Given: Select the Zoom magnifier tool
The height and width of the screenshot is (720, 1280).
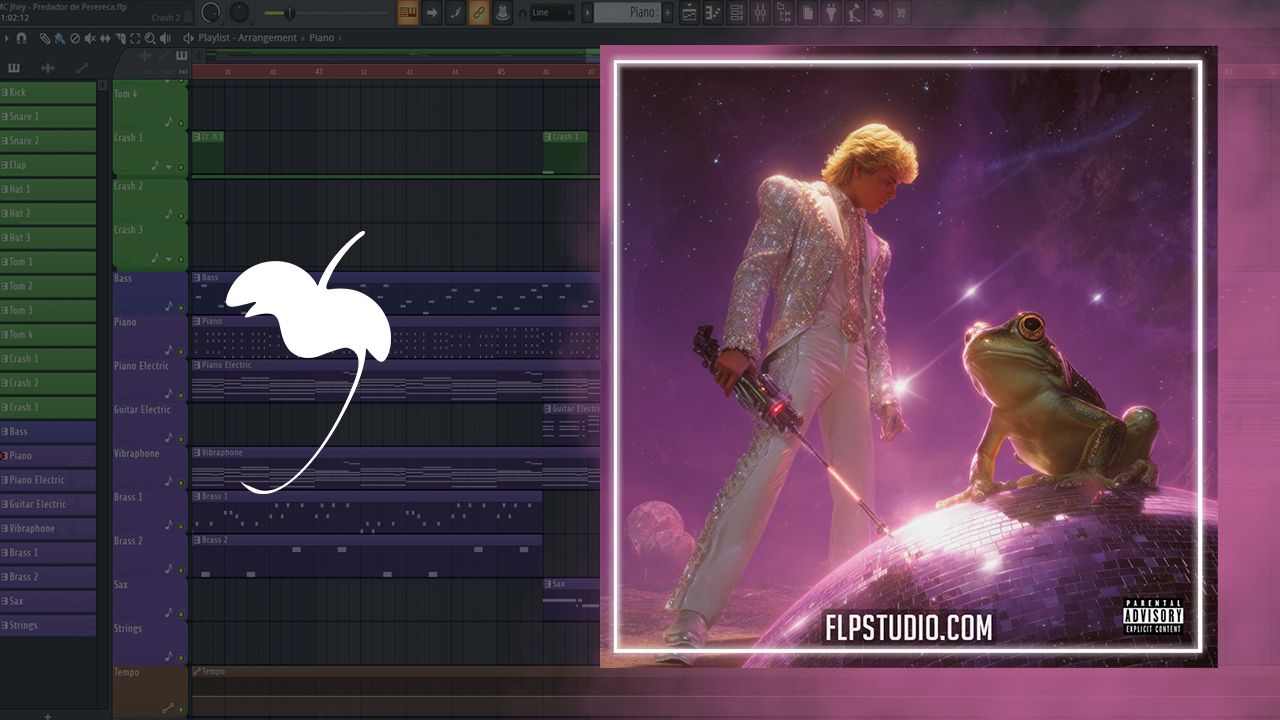Looking at the screenshot, I should coord(150,38).
